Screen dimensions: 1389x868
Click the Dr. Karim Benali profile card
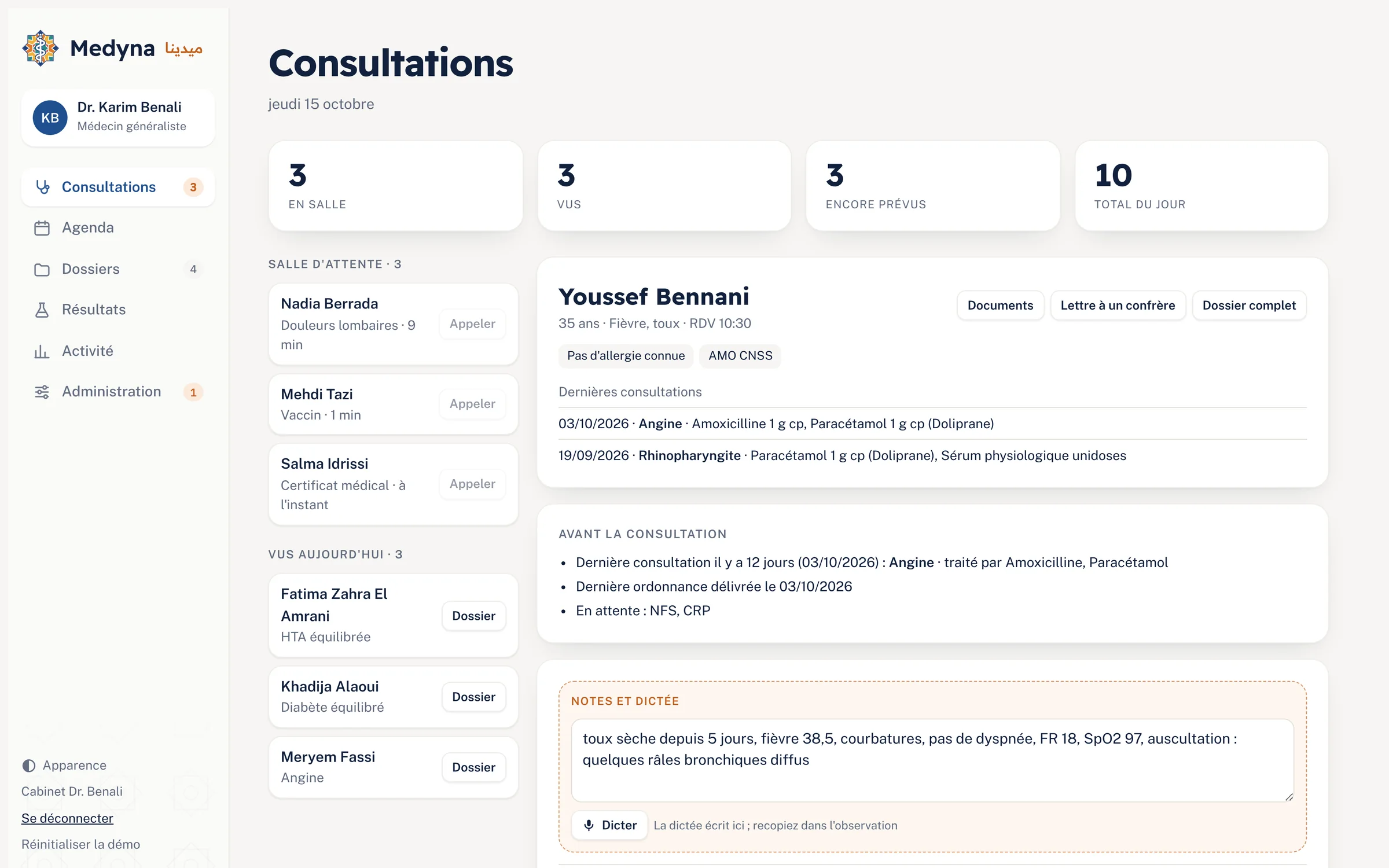click(118, 117)
